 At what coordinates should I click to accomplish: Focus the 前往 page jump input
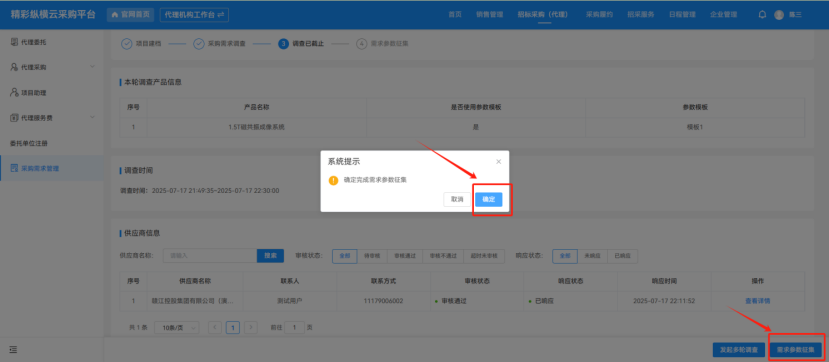(294, 328)
